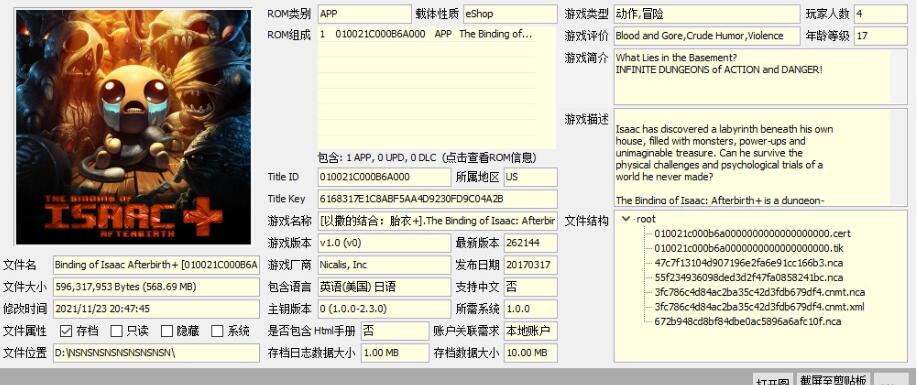Select the root label in file structure
Screen dimensions: 917x385
click(646, 219)
